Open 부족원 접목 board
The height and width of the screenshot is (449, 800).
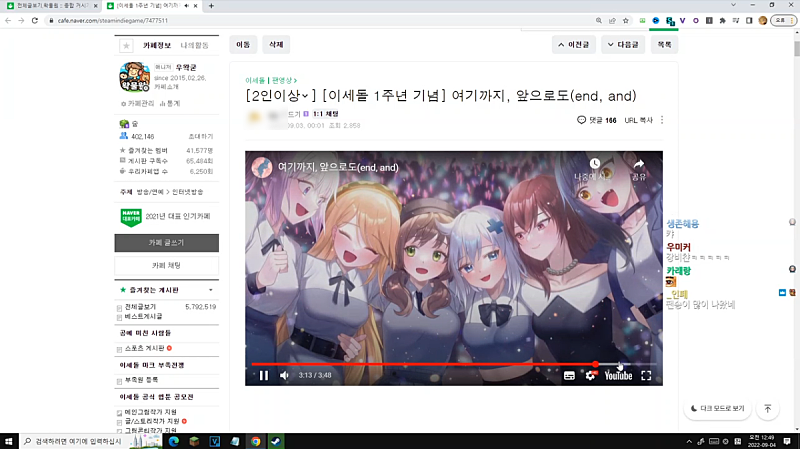[x=141, y=380]
